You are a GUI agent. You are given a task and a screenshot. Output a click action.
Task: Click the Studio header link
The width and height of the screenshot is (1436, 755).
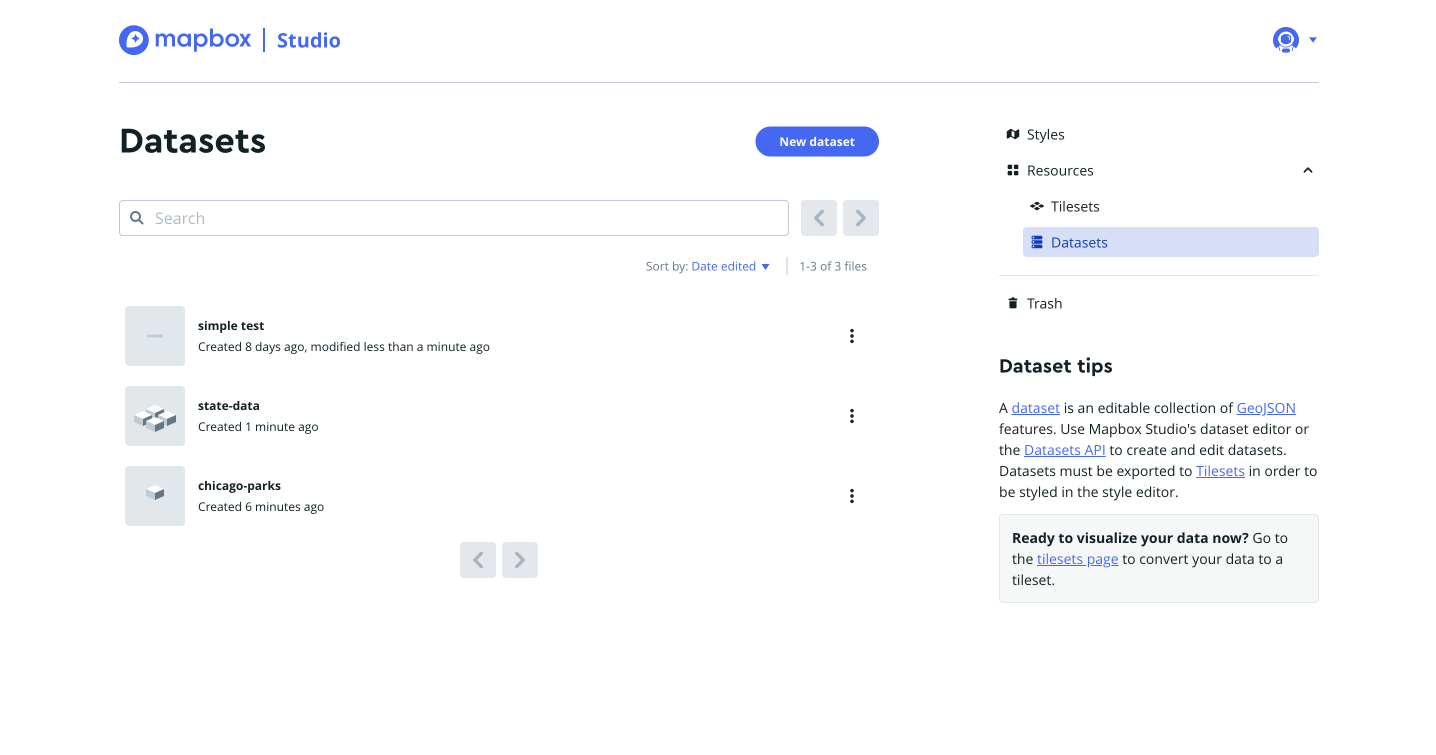[308, 40]
